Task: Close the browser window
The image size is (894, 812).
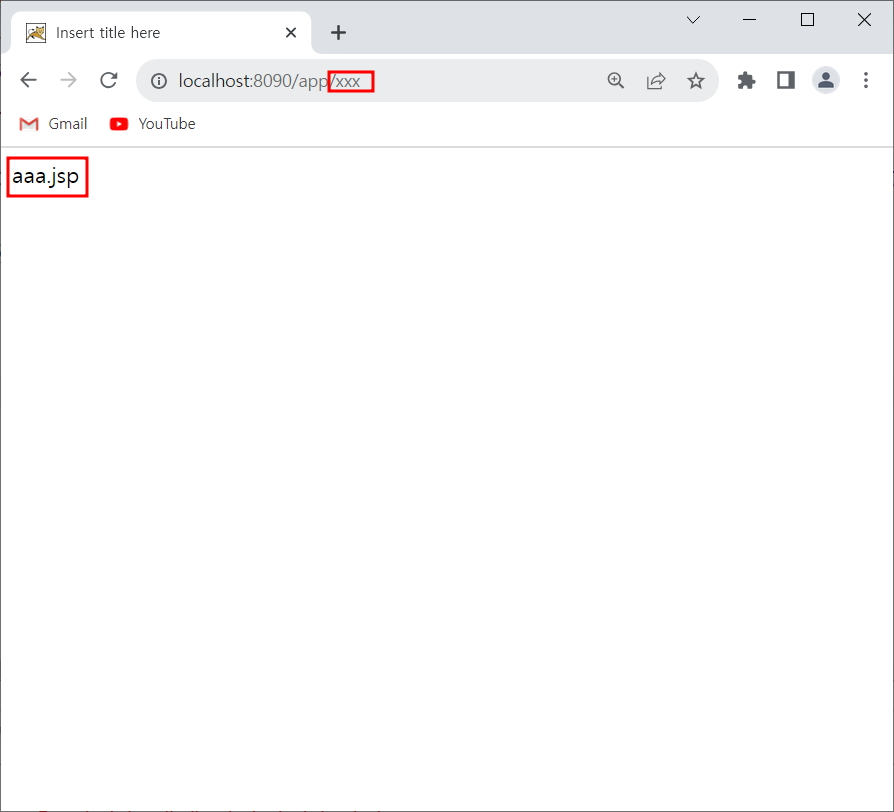Action: [x=864, y=20]
